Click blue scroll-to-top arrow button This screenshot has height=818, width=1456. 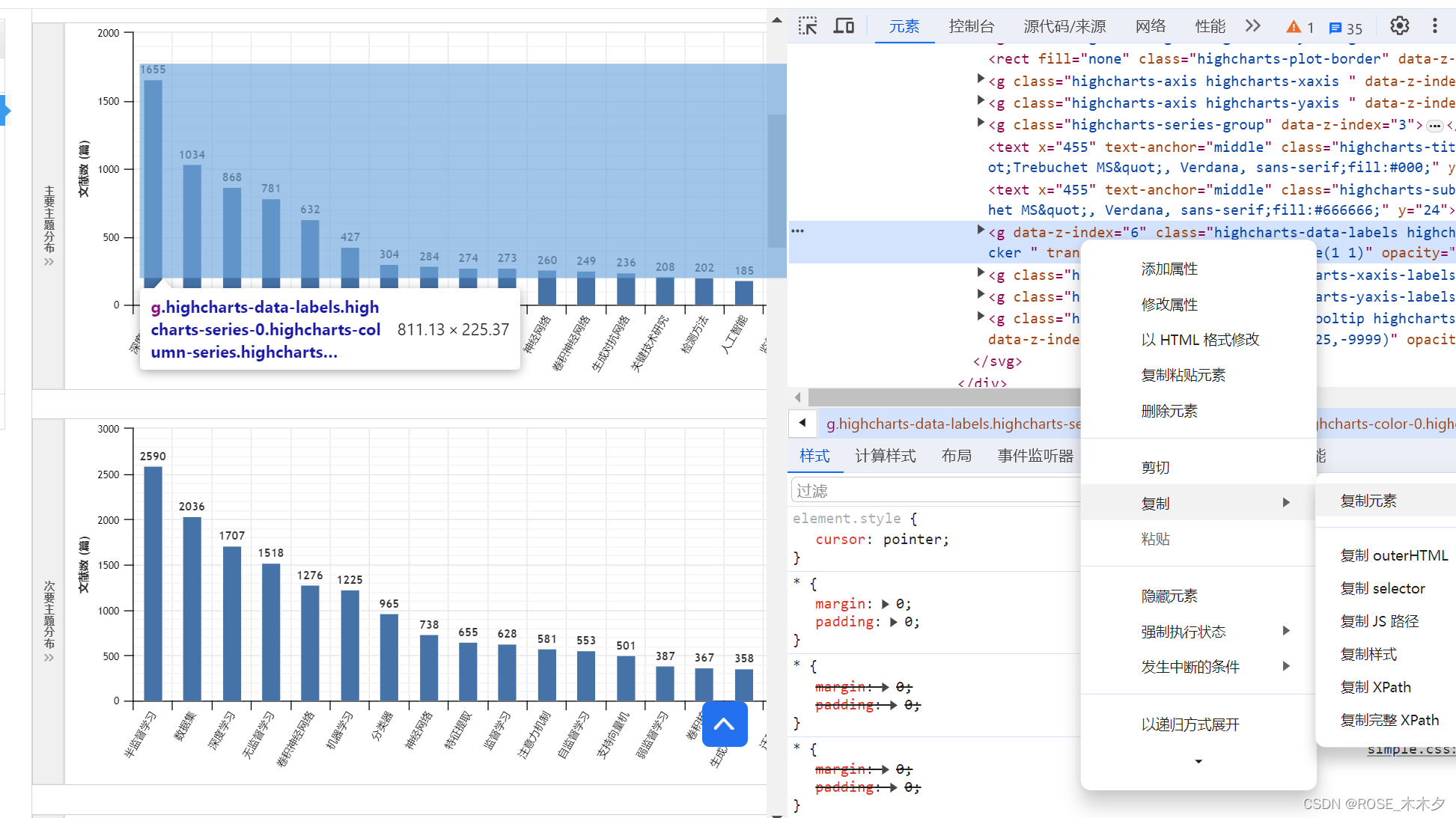click(x=724, y=724)
